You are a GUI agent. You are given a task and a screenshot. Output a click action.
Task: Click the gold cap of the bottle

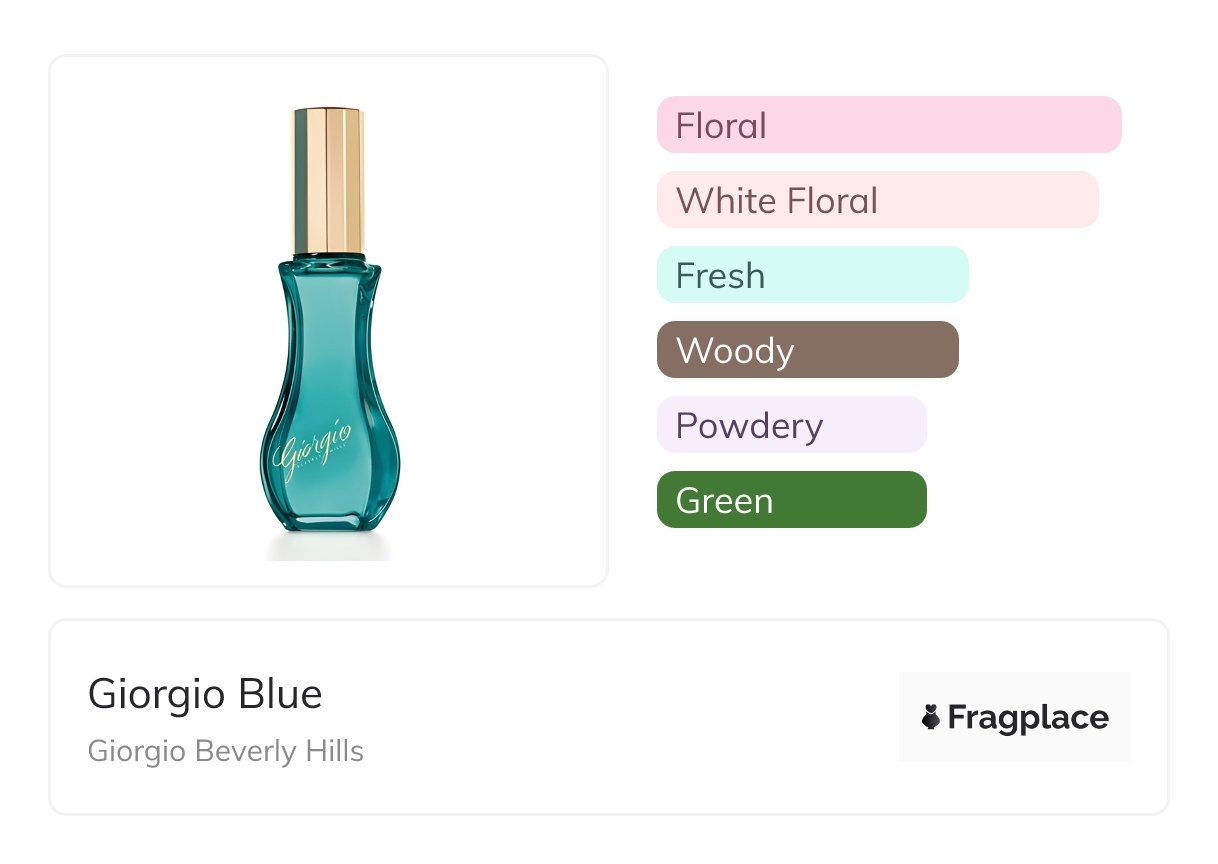[329, 180]
